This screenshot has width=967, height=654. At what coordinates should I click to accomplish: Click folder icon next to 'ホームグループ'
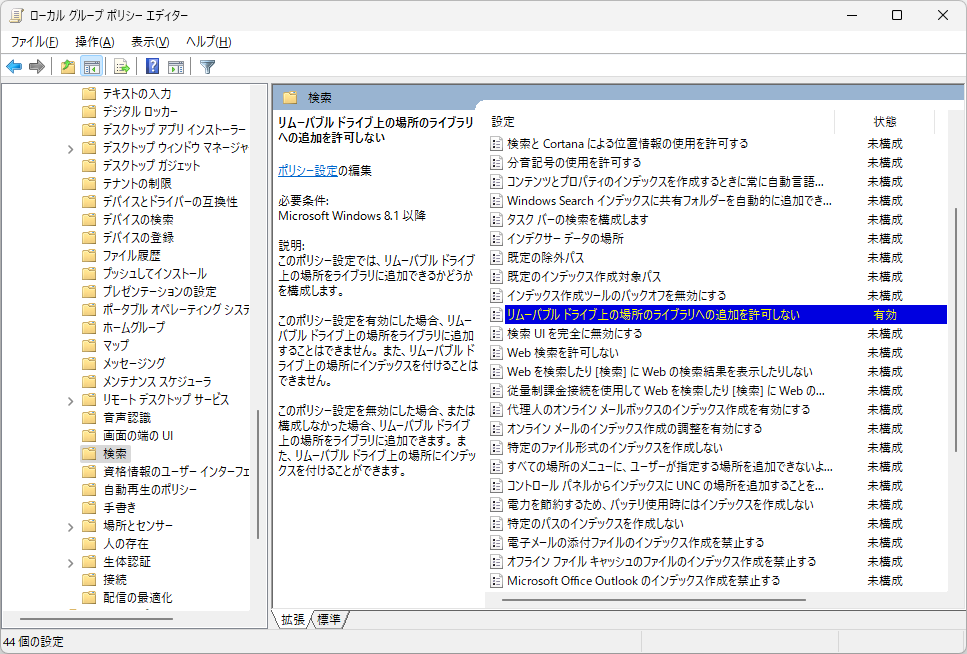pos(89,328)
